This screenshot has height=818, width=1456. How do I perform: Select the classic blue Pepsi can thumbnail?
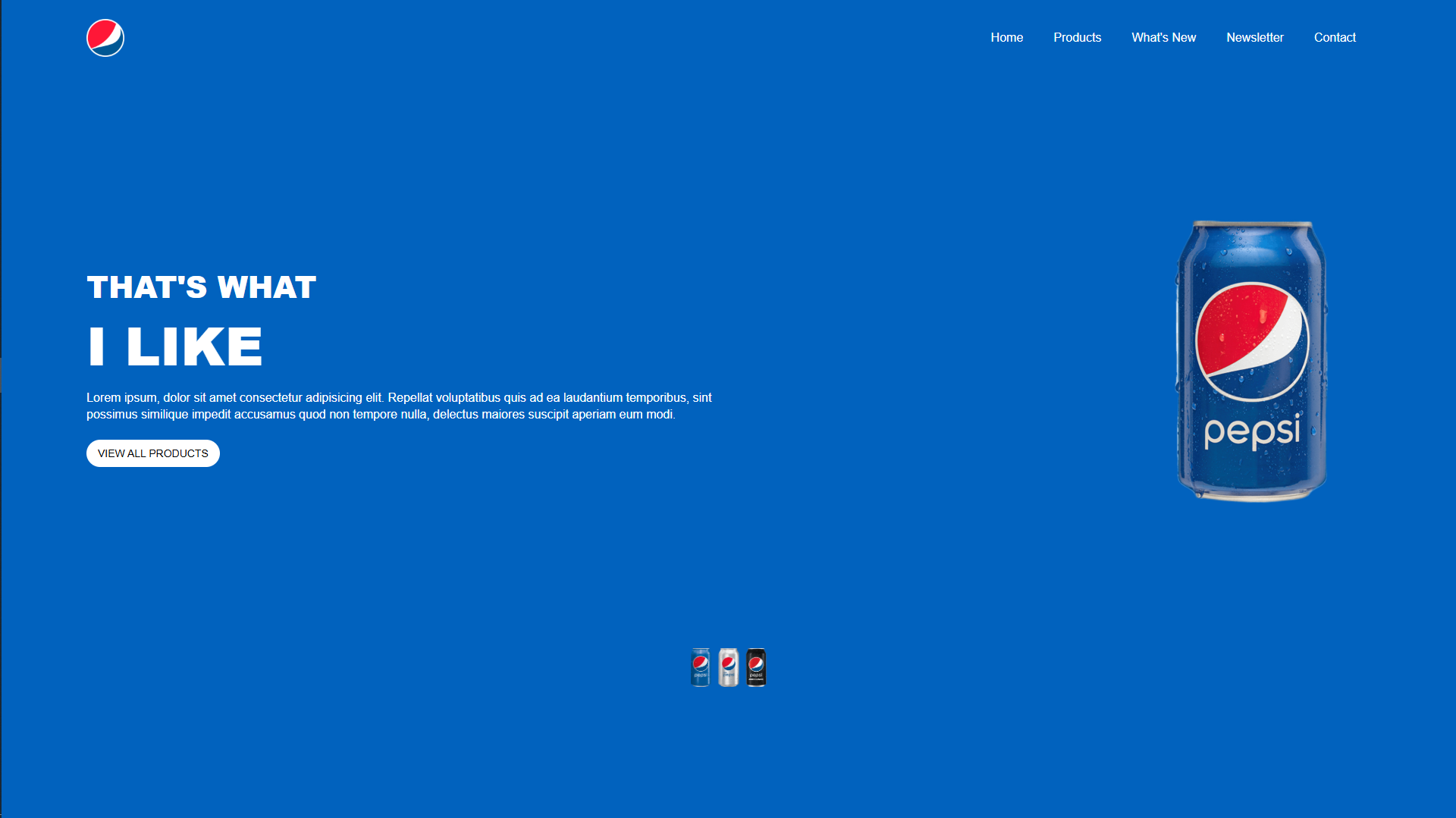click(700, 667)
